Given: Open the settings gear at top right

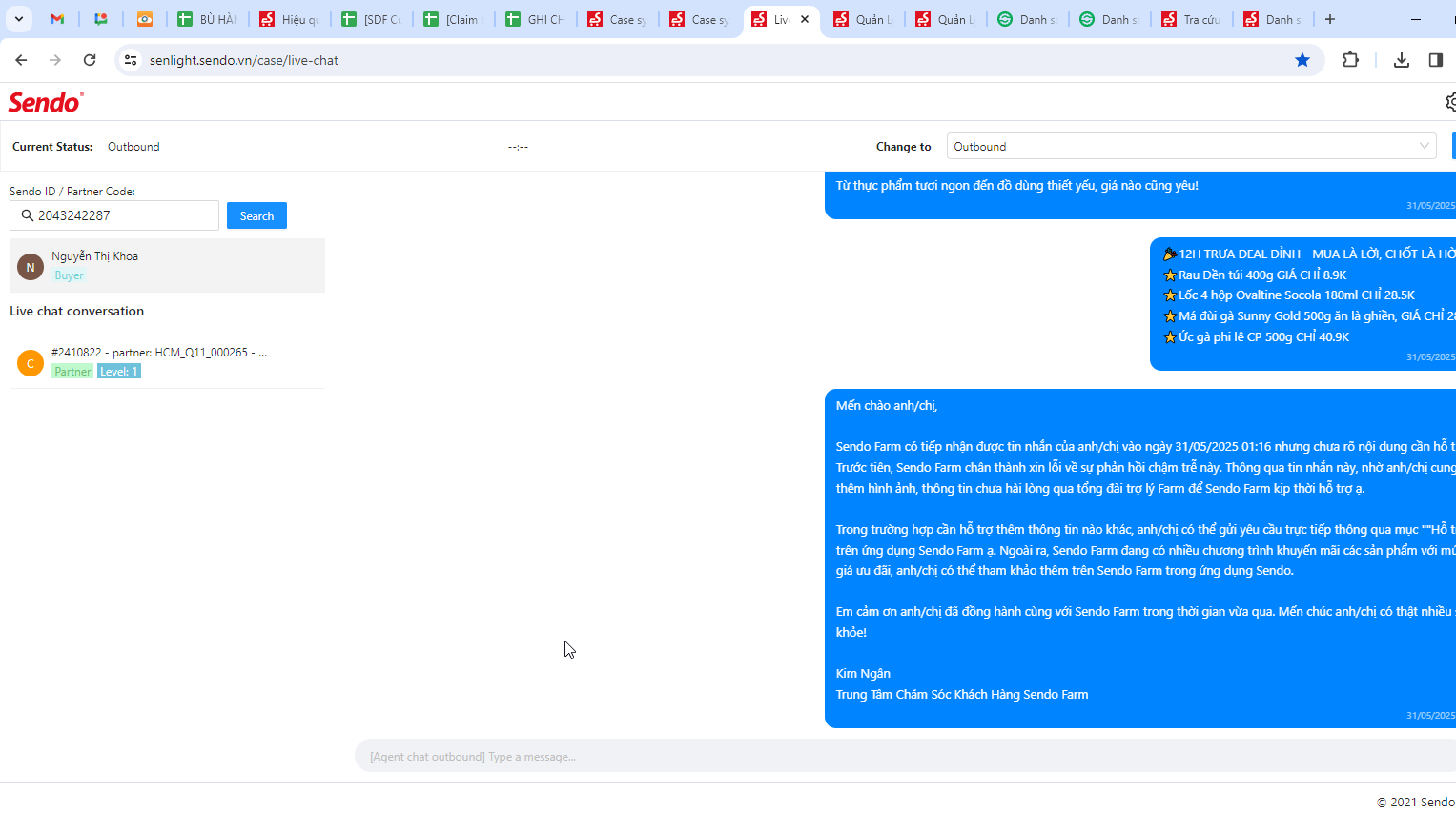Looking at the screenshot, I should [1450, 102].
